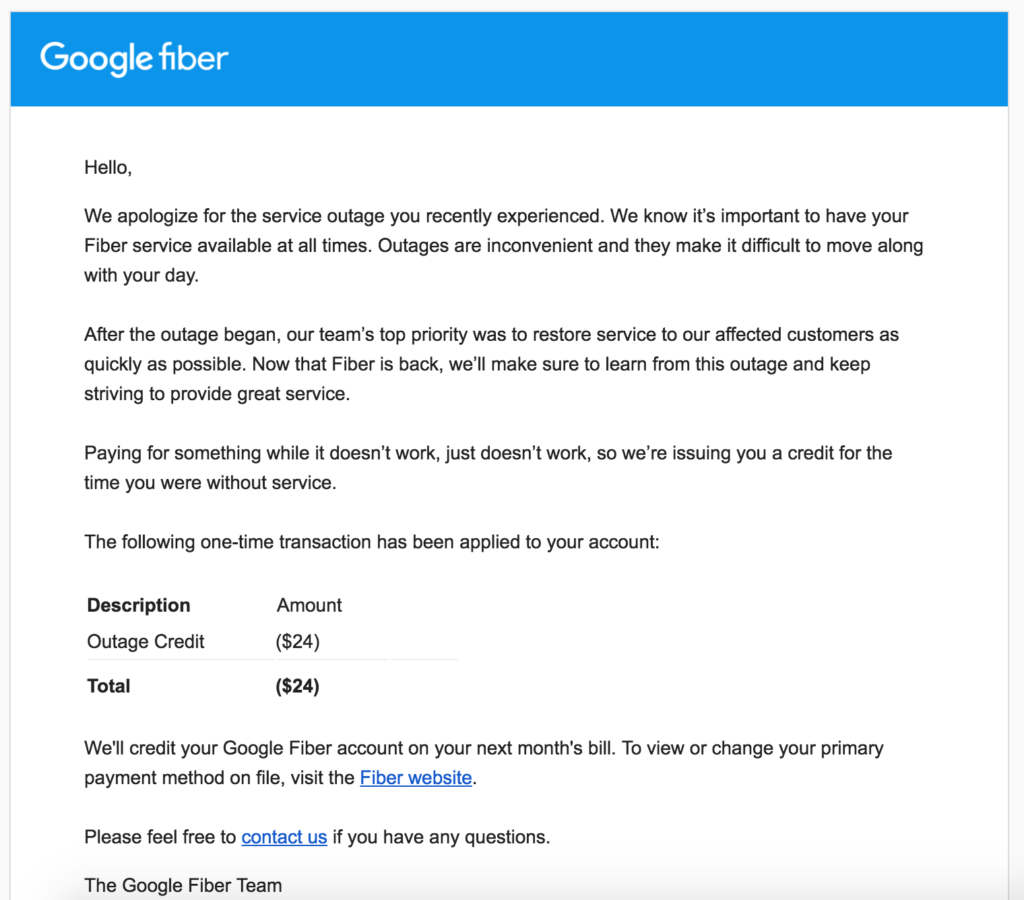The image size is (1024, 900).
Task: Open the Fiber website link
Action: coord(415,778)
